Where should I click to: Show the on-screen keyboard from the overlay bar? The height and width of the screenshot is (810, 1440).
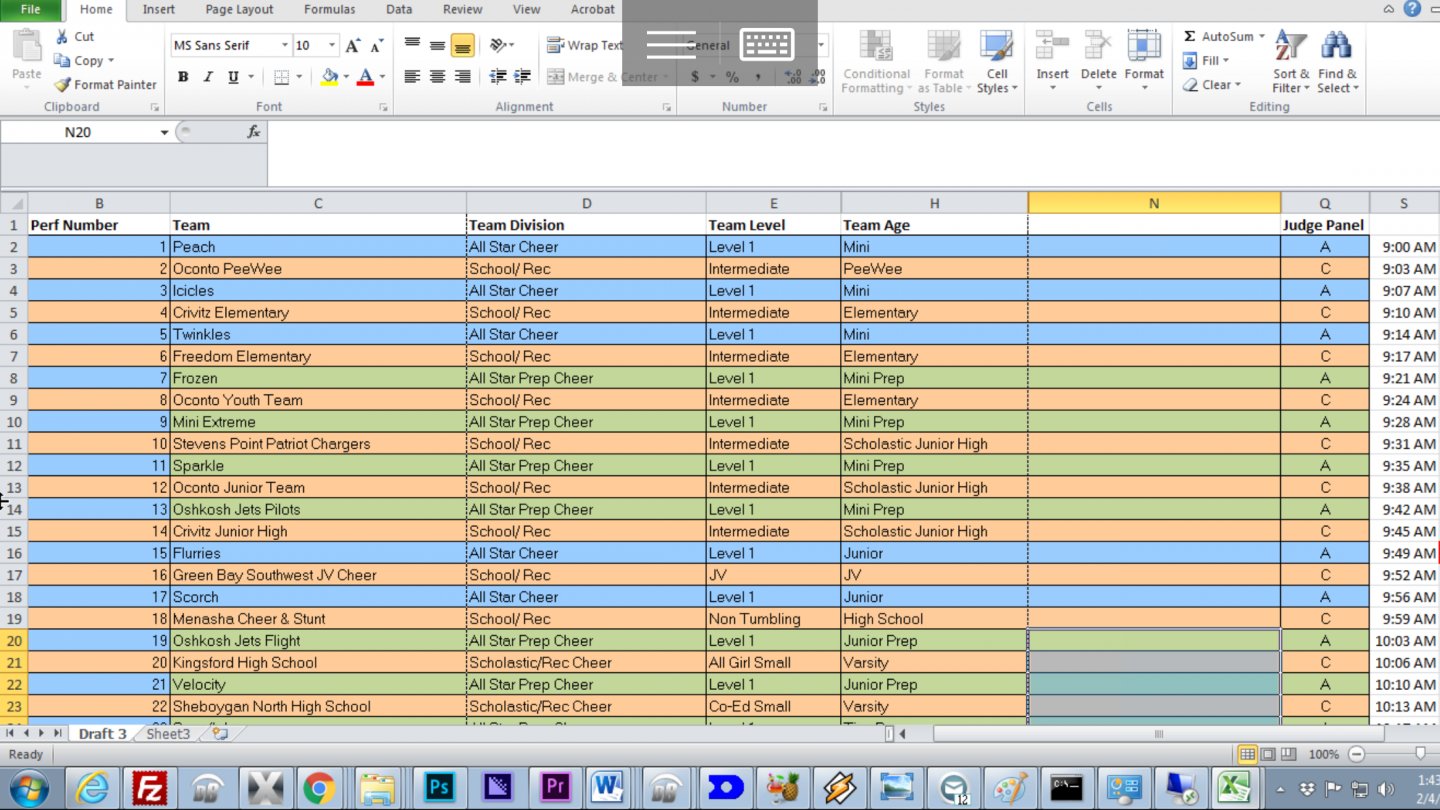[767, 44]
